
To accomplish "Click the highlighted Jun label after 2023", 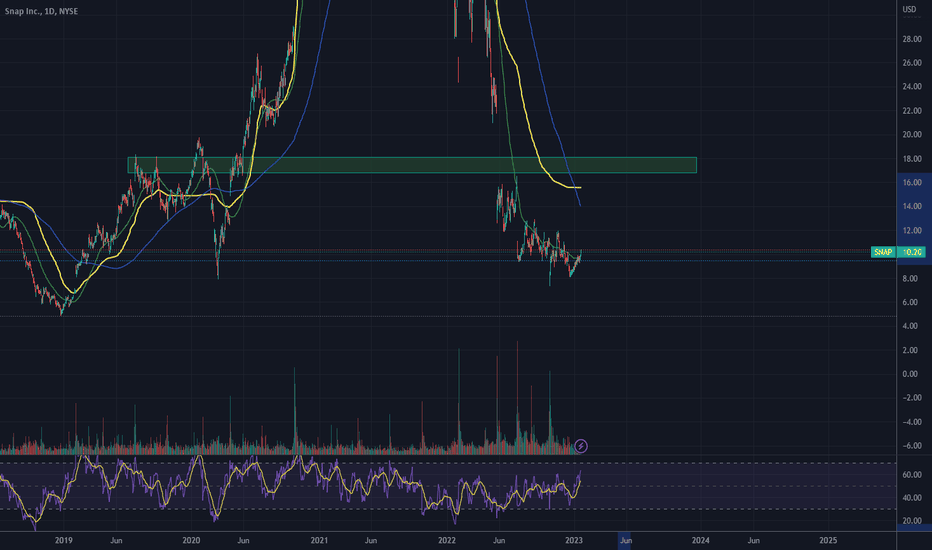I will 625,540.
